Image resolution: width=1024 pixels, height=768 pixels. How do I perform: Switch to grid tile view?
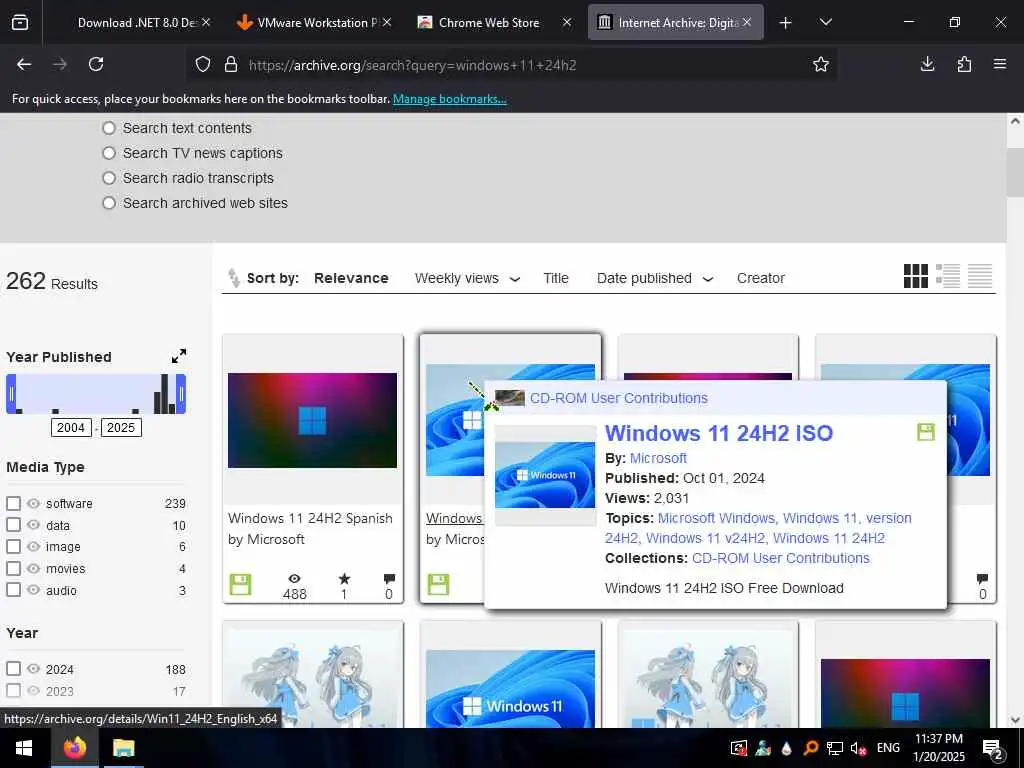916,276
